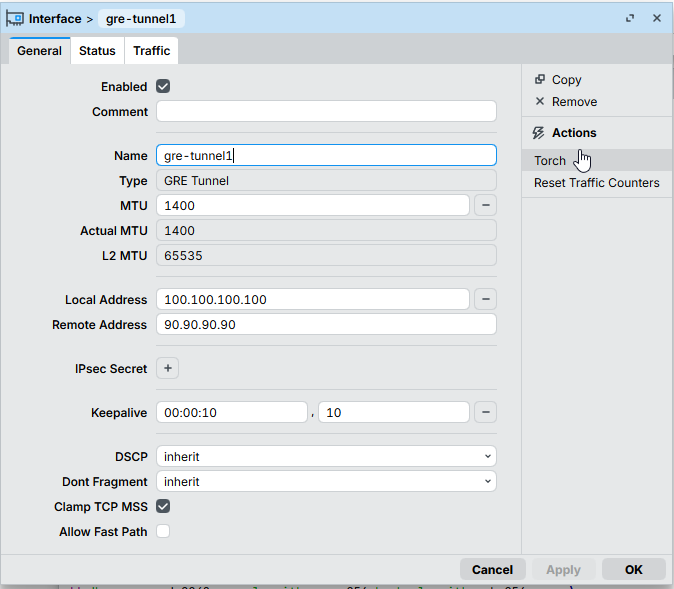Add IPsec Secret with plus button
Screen dimensions: 674x589
point(168,369)
